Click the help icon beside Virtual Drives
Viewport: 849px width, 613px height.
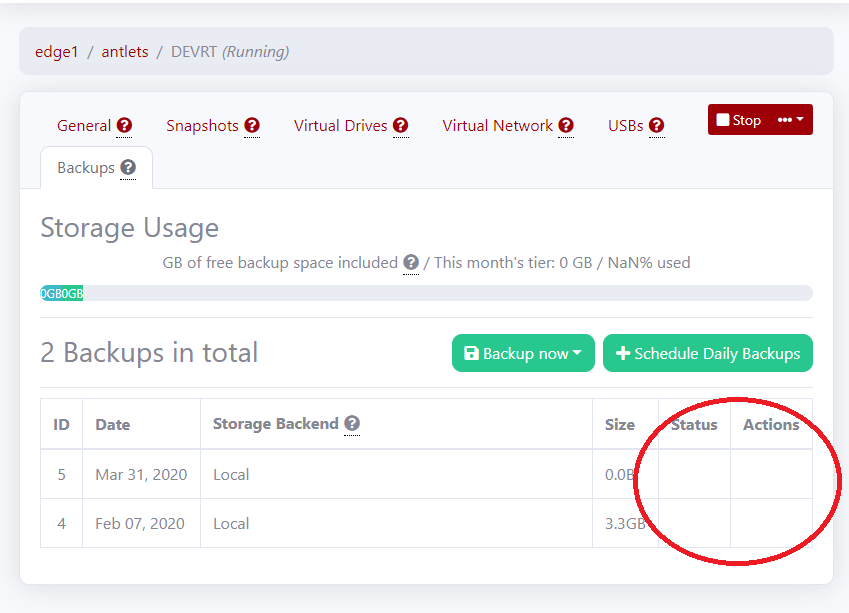pos(400,126)
